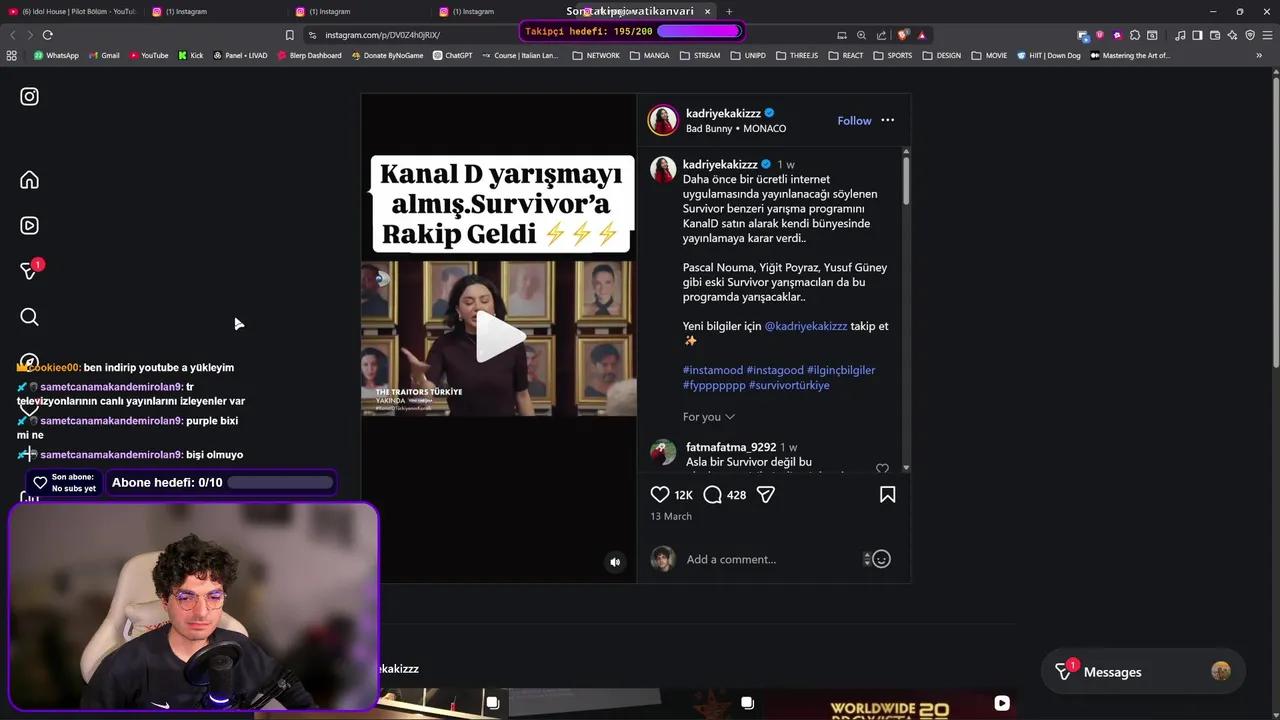The image size is (1280, 720).
Task: Open Instagram search magnifier in sidebar
Action: click(29, 317)
